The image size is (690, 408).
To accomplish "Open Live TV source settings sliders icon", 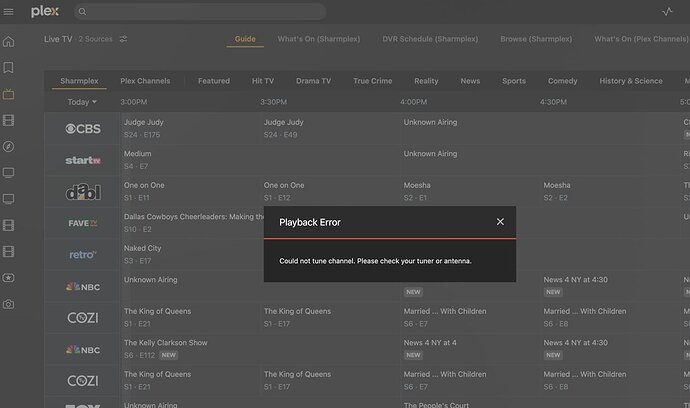I will (x=124, y=39).
